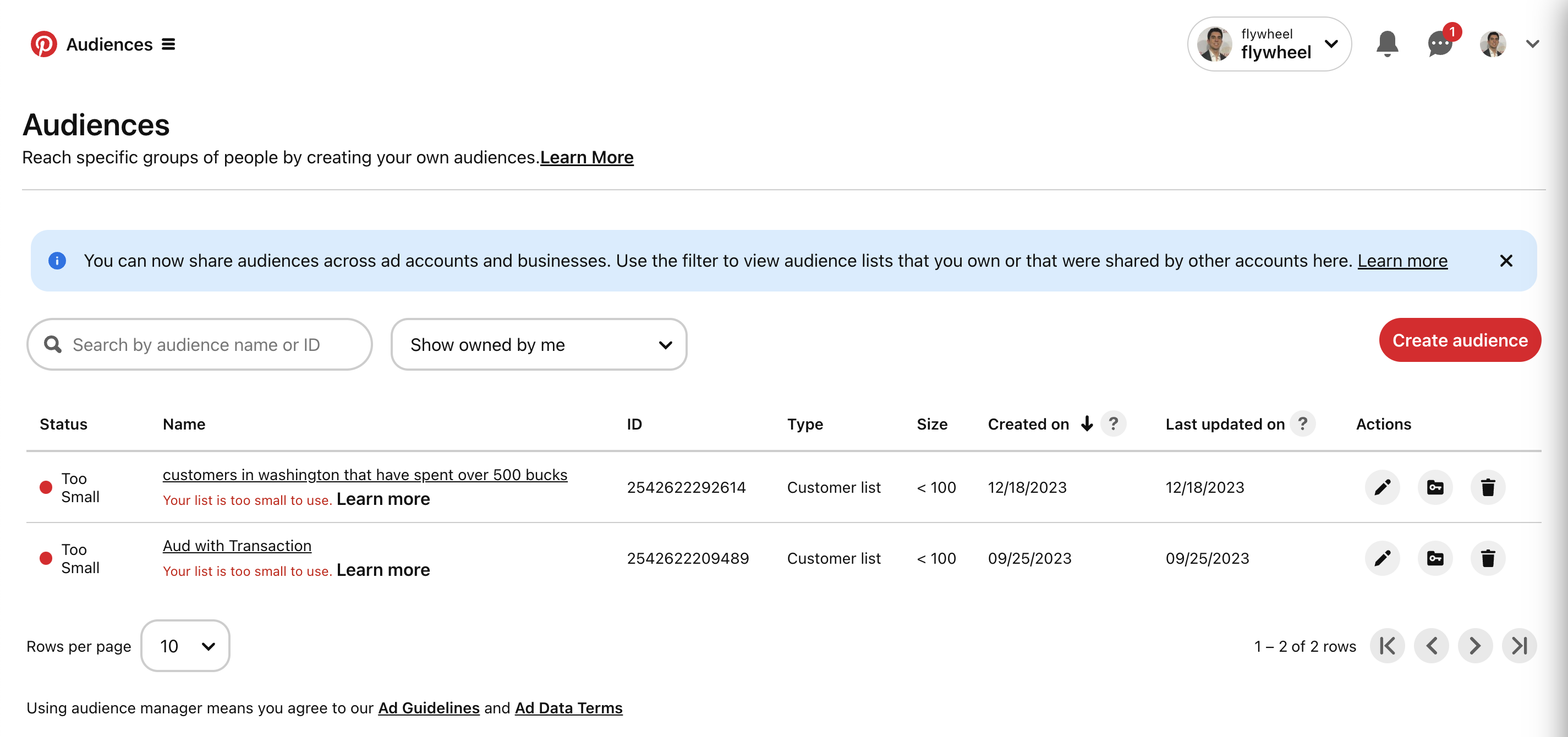This screenshot has width=1568, height=737.
Task: Open Aud with Transaction audience link
Action: pyautogui.click(x=237, y=546)
